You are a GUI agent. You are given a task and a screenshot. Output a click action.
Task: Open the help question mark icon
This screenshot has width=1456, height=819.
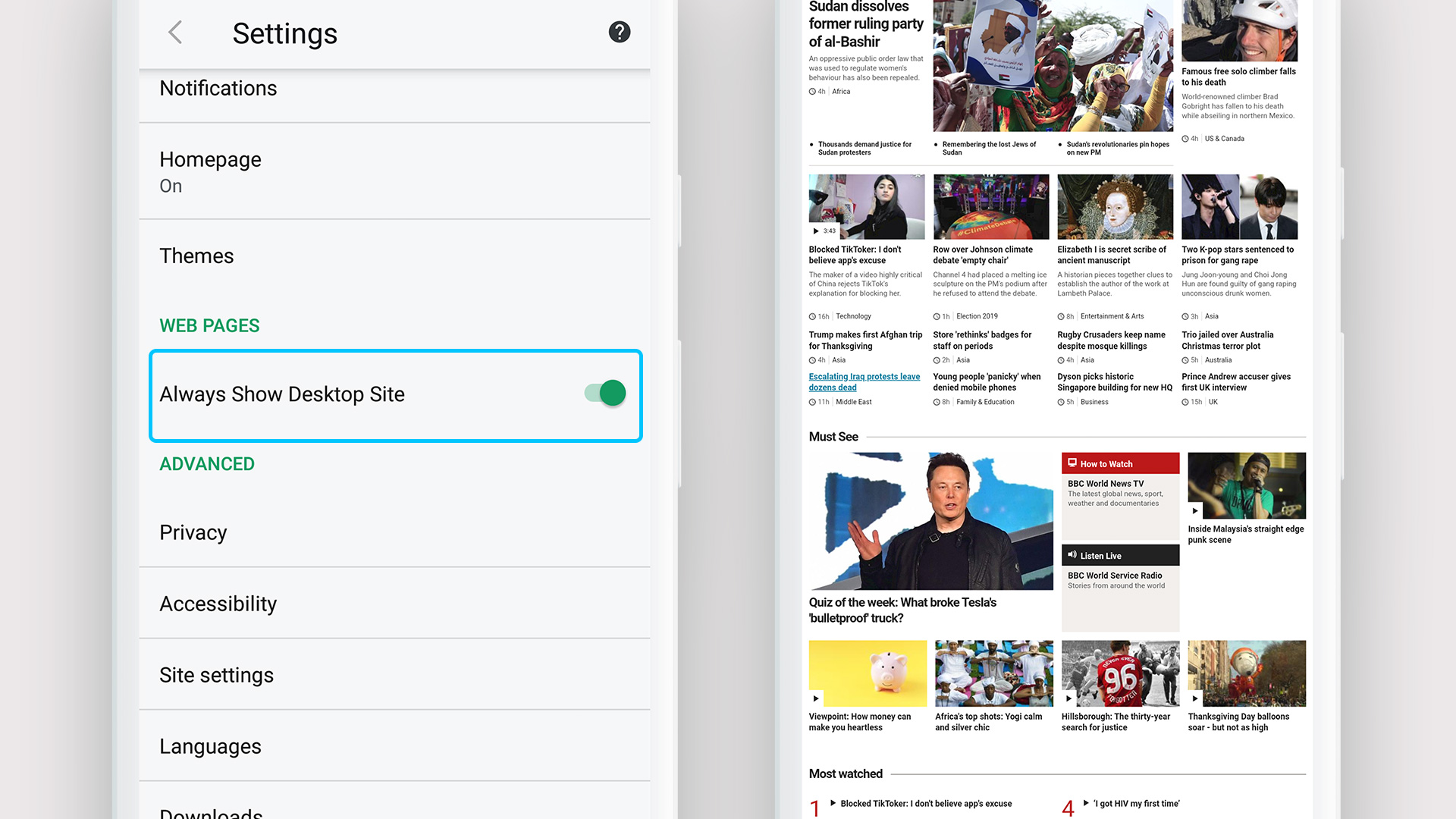click(618, 33)
